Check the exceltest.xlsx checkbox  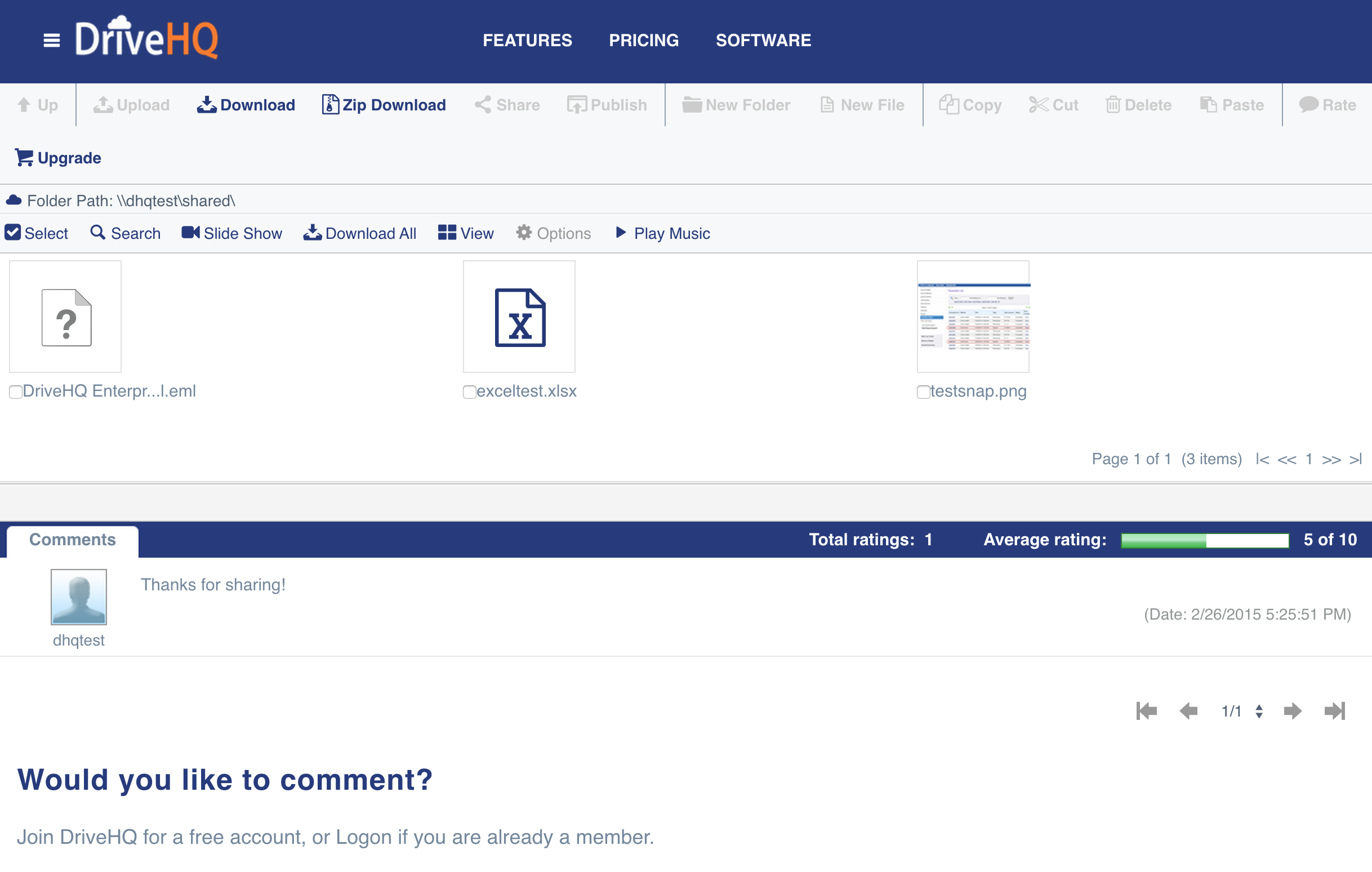(x=469, y=392)
